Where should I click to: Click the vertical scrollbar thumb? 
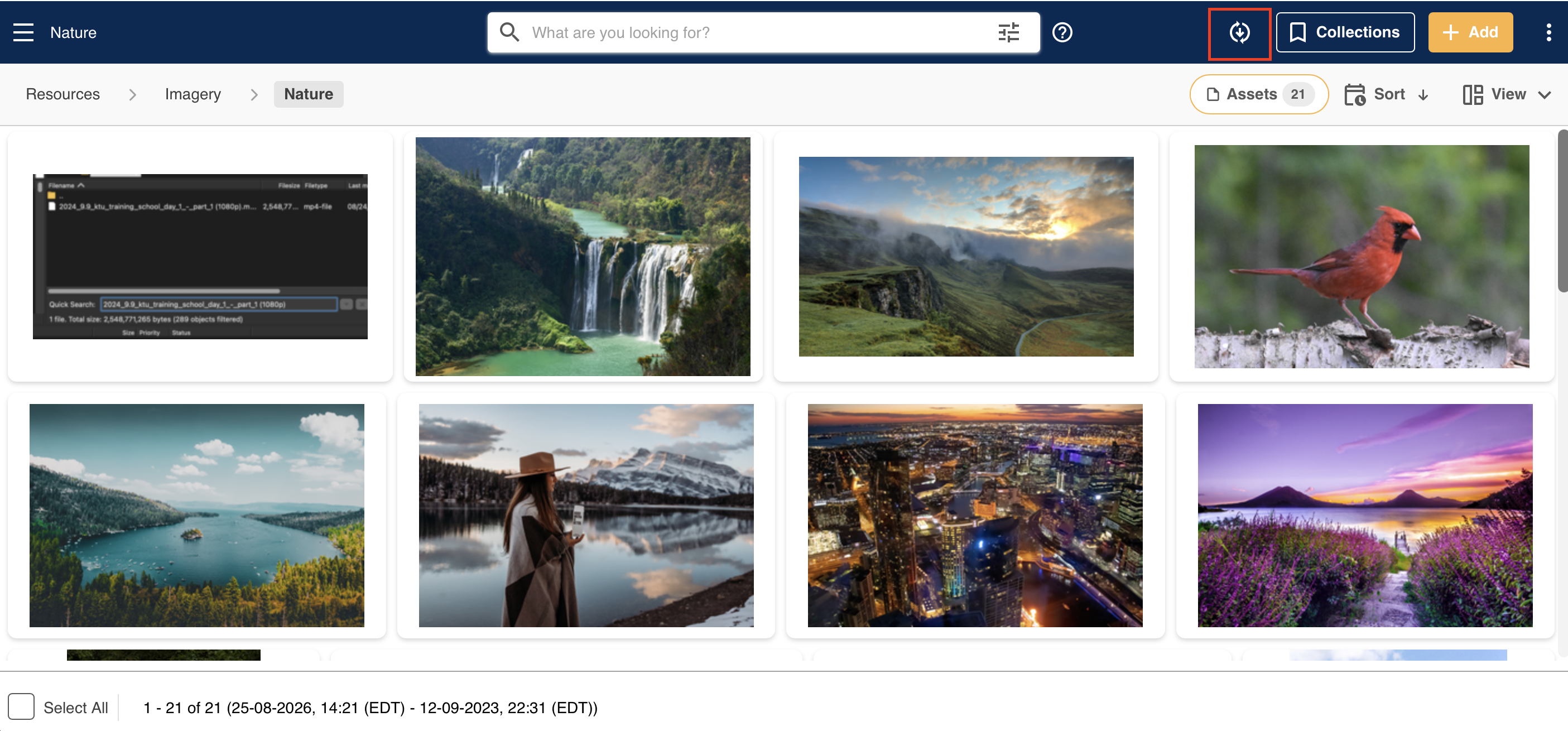click(1562, 210)
